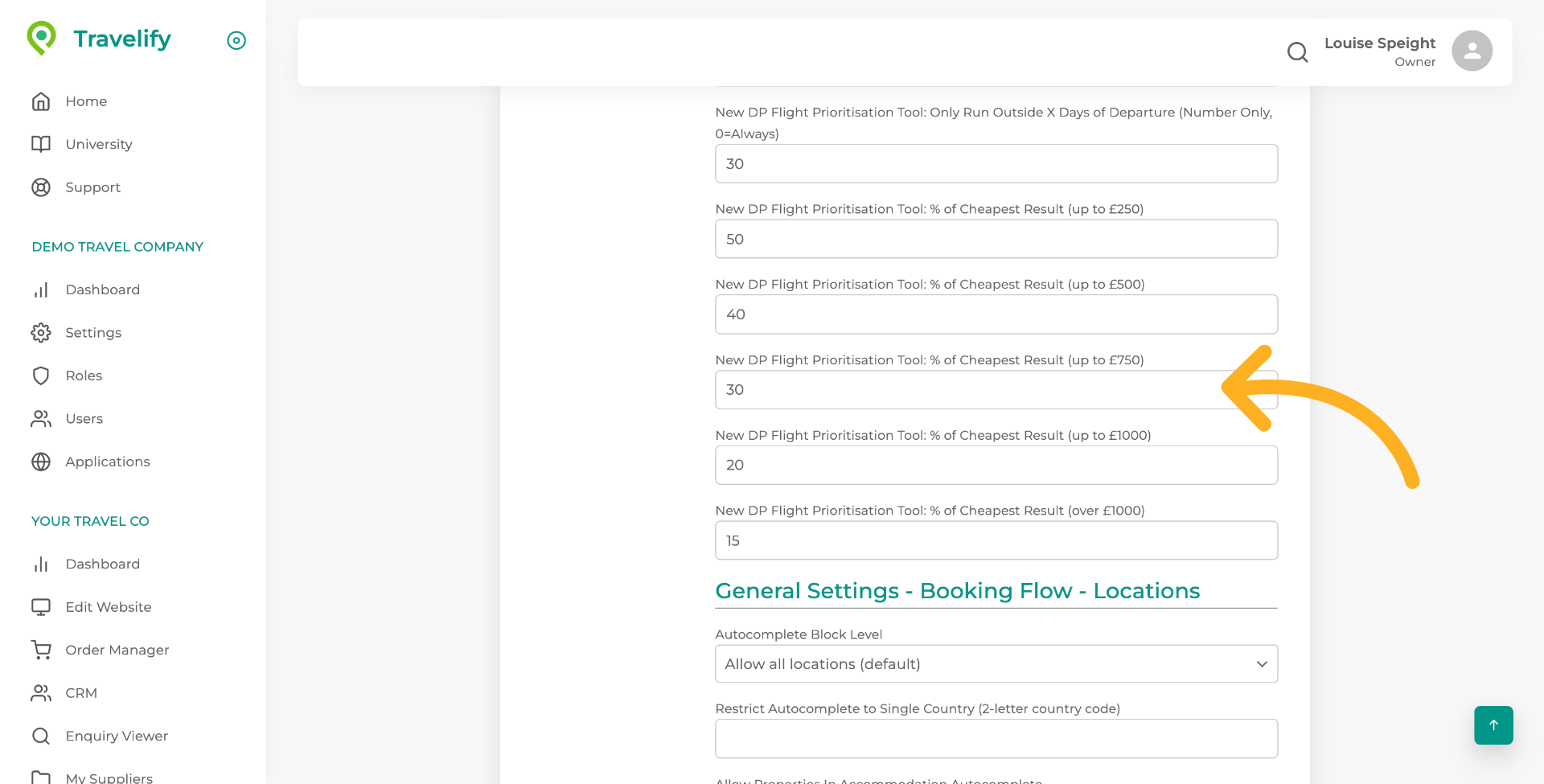1544x784 pixels.
Task: Click the CRM people icon
Action: click(41, 693)
